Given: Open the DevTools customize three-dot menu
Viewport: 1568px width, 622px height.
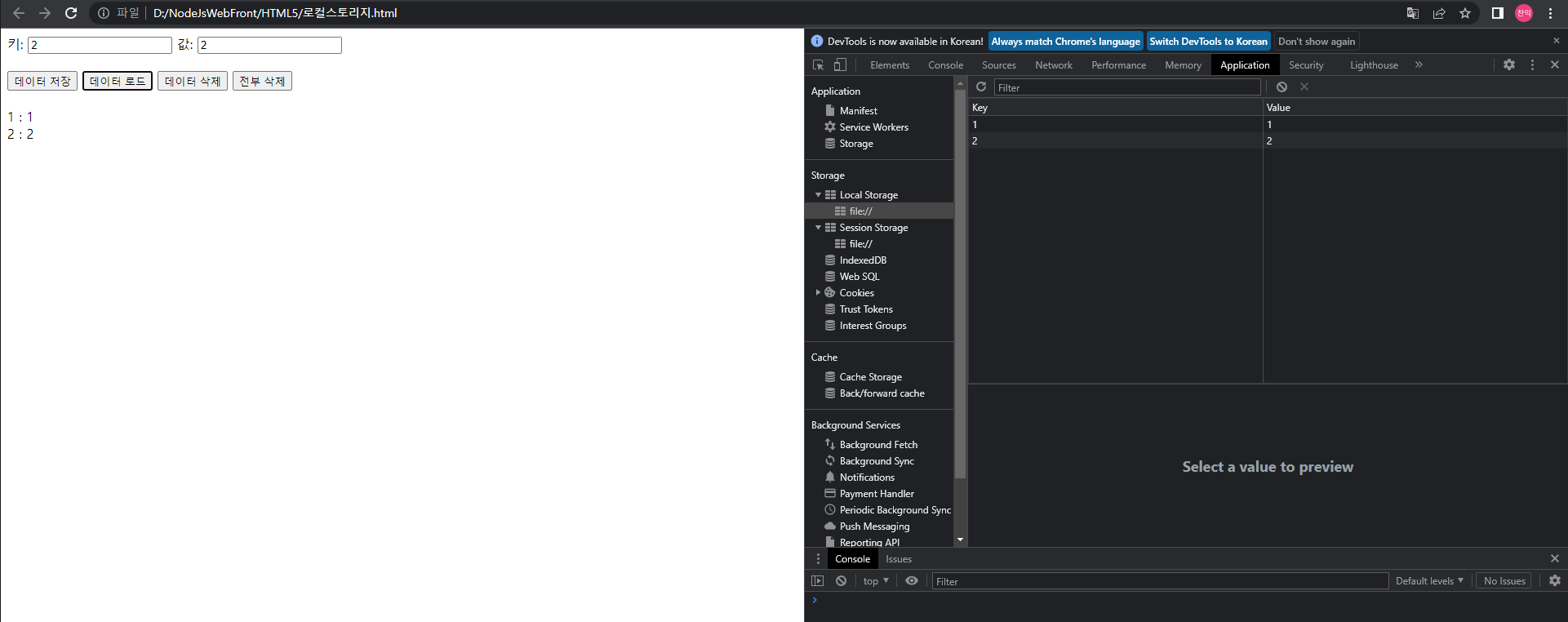Looking at the screenshot, I should pos(1532,64).
